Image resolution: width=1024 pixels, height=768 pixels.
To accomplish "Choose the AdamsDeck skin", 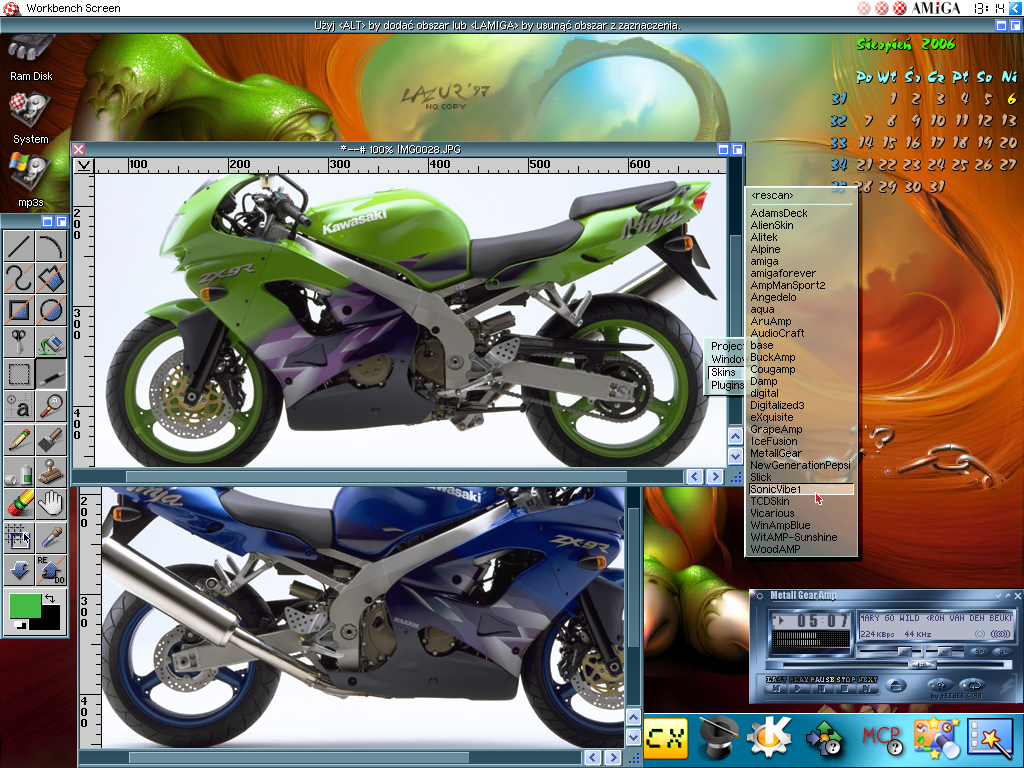I will coord(801,213).
